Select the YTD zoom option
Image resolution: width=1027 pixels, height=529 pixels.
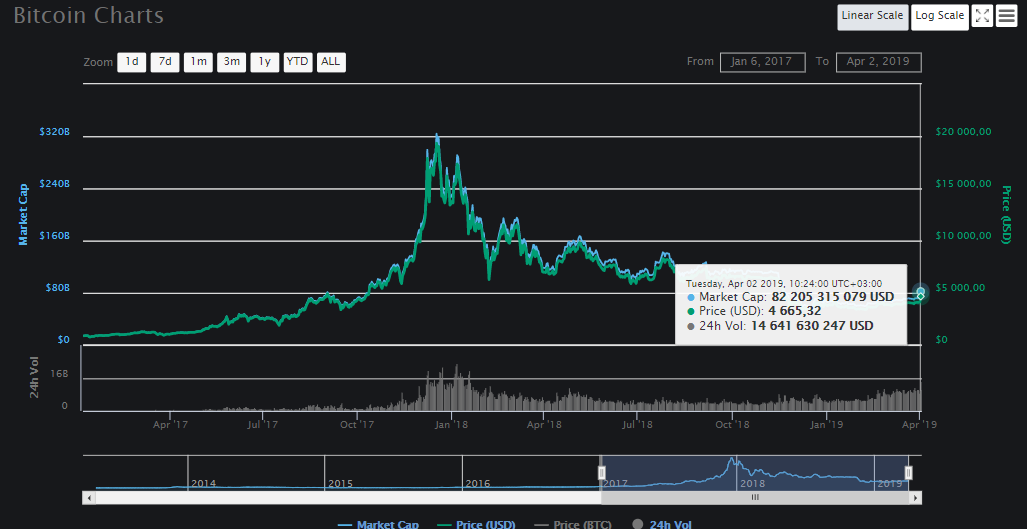[298, 62]
